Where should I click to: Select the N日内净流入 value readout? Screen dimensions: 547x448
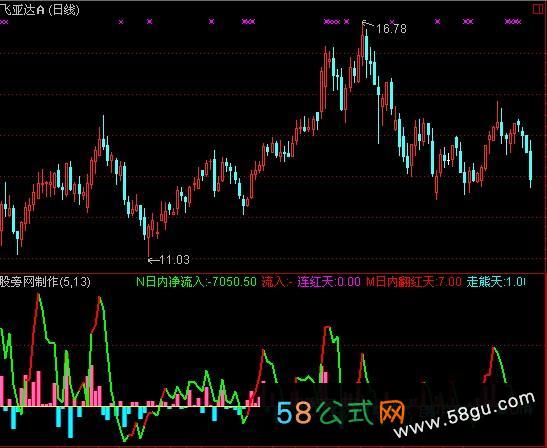click(196, 282)
